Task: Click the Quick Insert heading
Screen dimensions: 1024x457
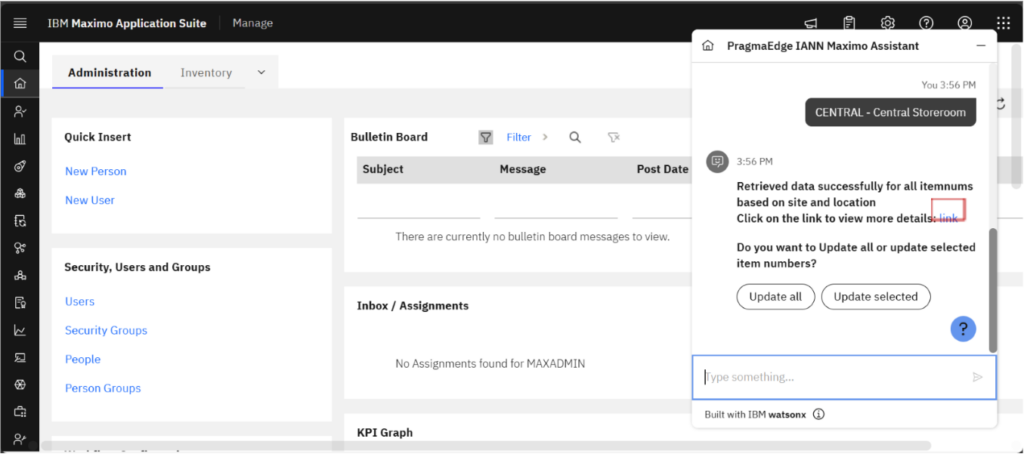Action: coord(97,137)
